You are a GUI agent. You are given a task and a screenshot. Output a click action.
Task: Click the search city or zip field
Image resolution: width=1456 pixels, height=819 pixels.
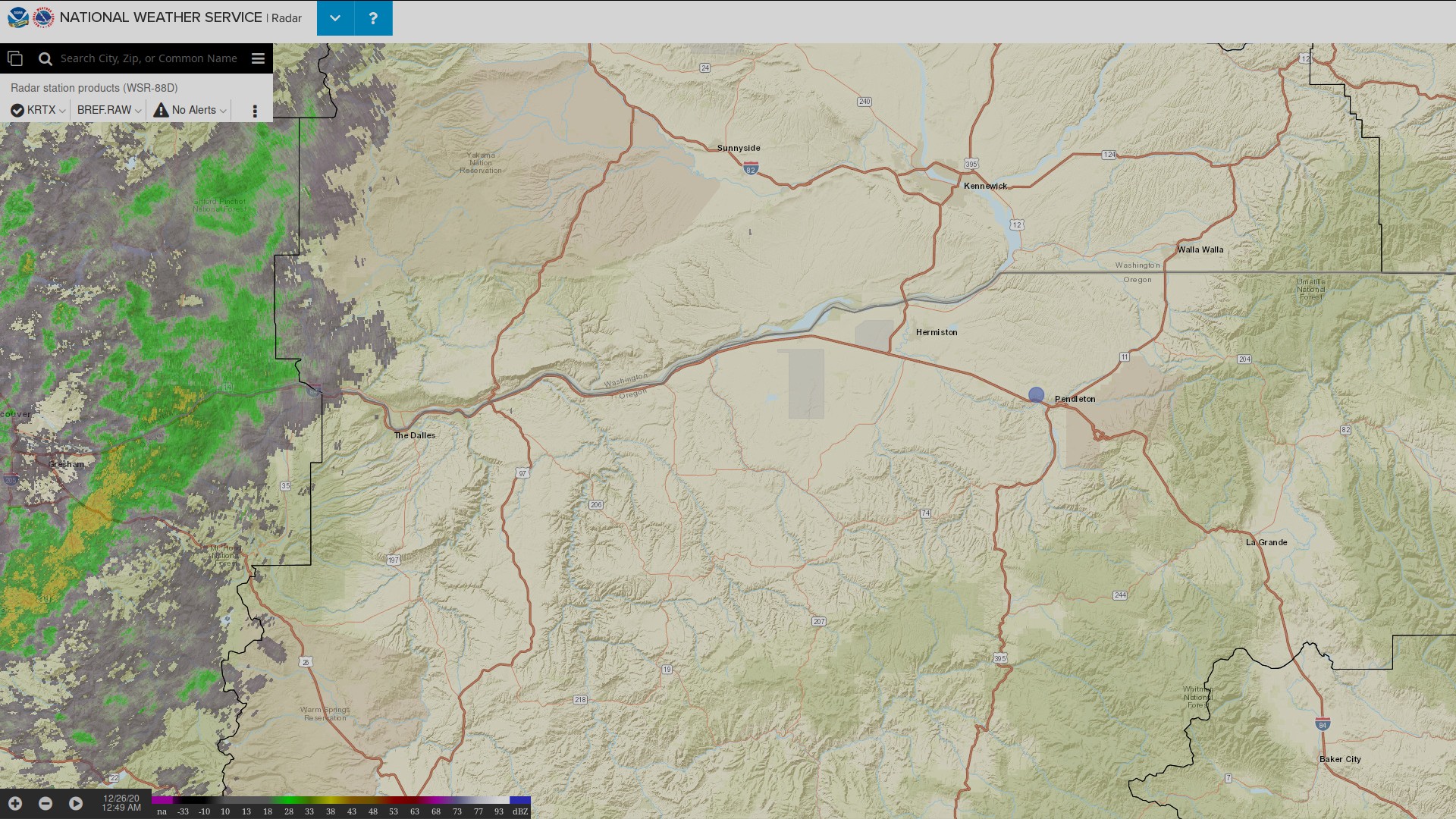click(x=149, y=58)
